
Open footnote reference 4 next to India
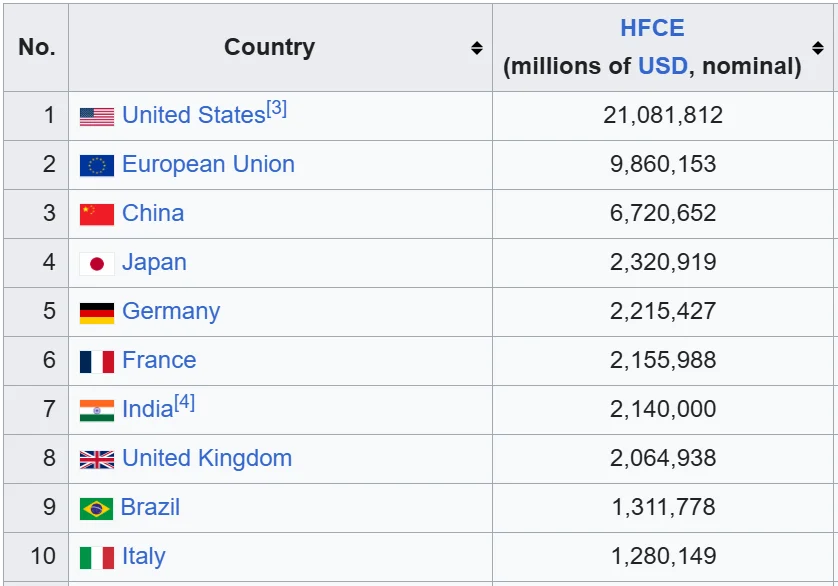[185, 403]
